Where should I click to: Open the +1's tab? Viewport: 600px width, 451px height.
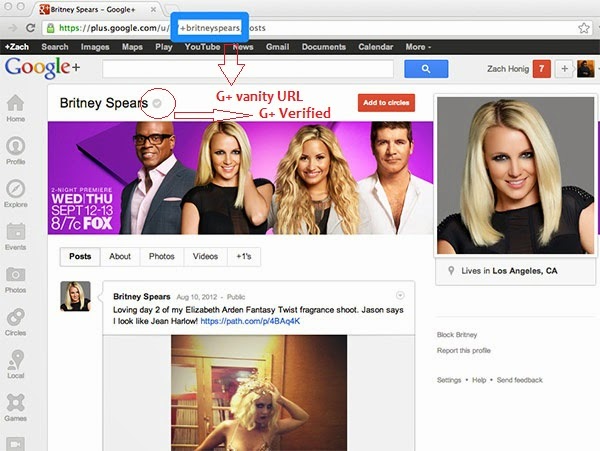[244, 257]
